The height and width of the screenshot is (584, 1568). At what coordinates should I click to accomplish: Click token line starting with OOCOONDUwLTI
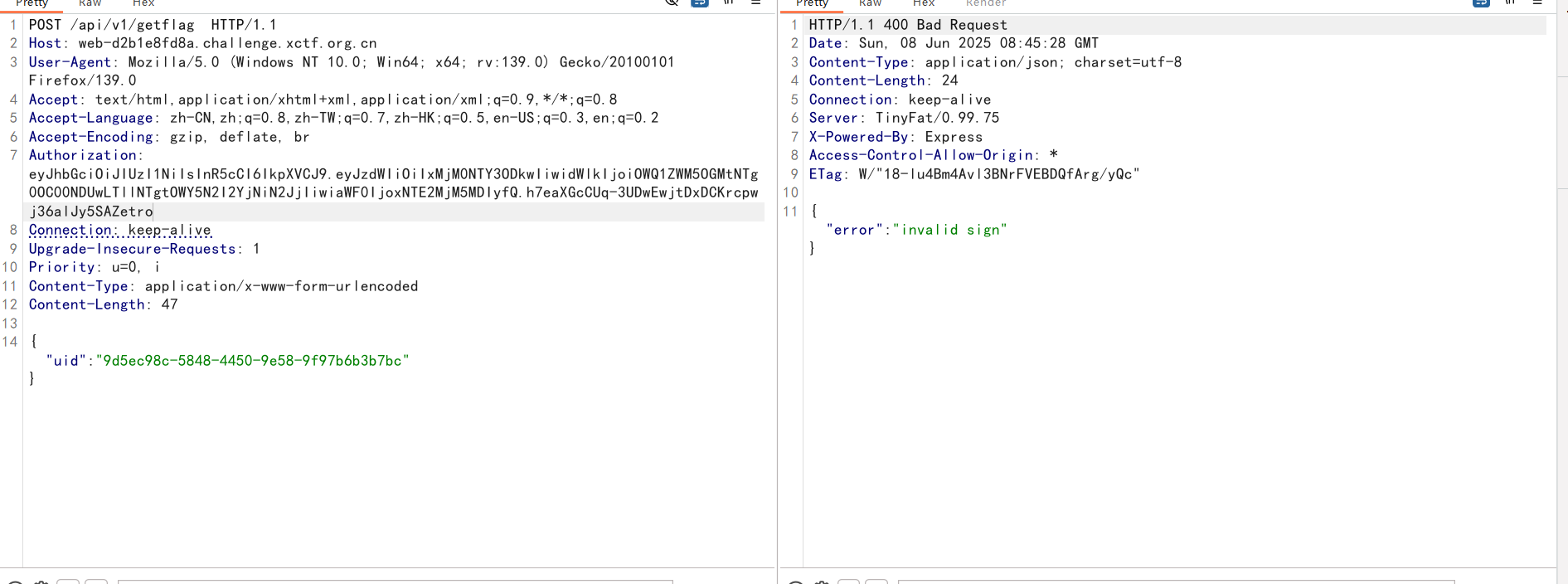(393, 192)
